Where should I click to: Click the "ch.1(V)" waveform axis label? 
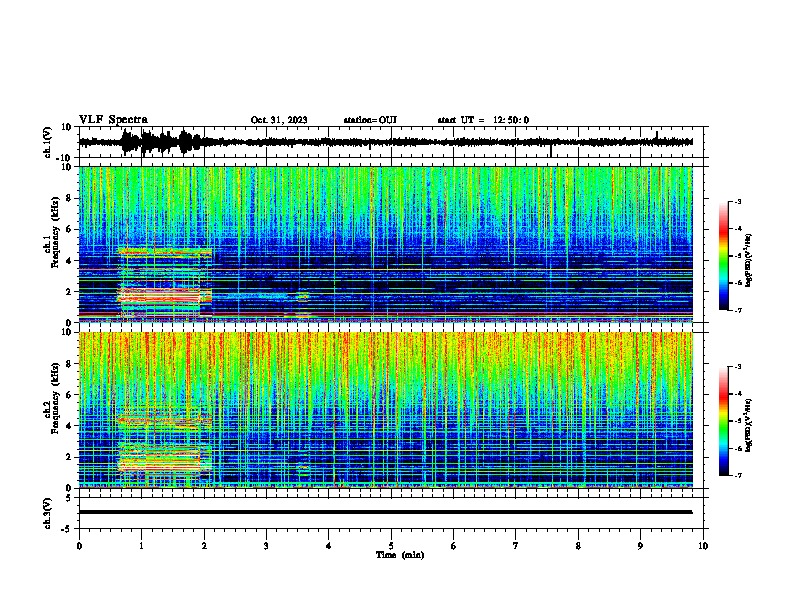pyautogui.click(x=48, y=142)
